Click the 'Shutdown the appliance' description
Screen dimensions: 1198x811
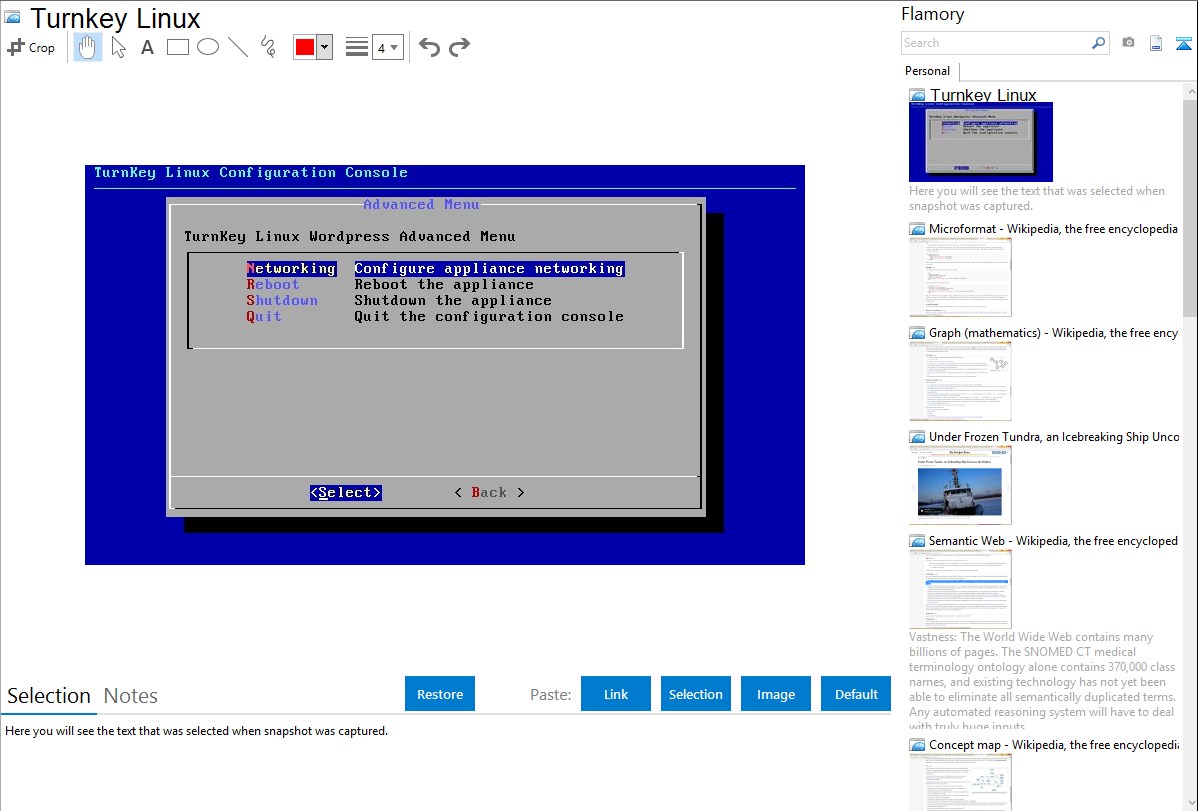point(452,300)
